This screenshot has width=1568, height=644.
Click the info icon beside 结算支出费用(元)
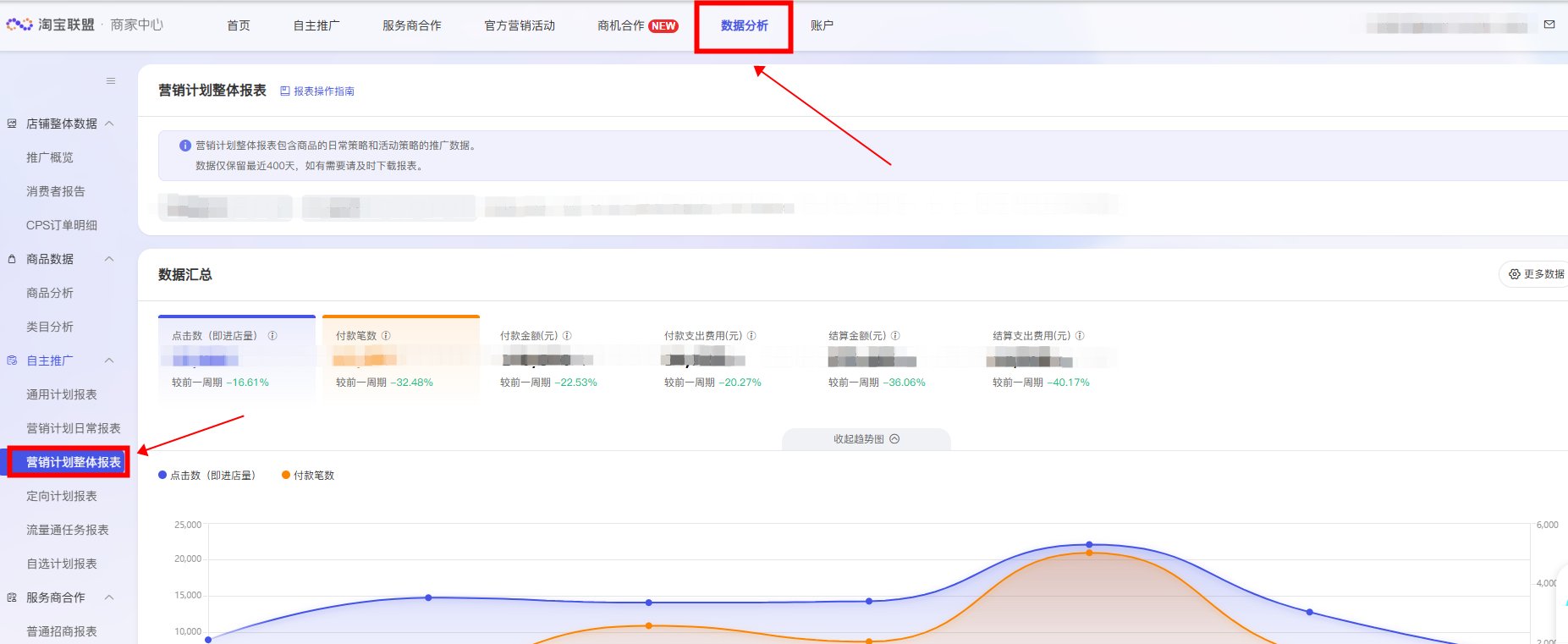1080,336
